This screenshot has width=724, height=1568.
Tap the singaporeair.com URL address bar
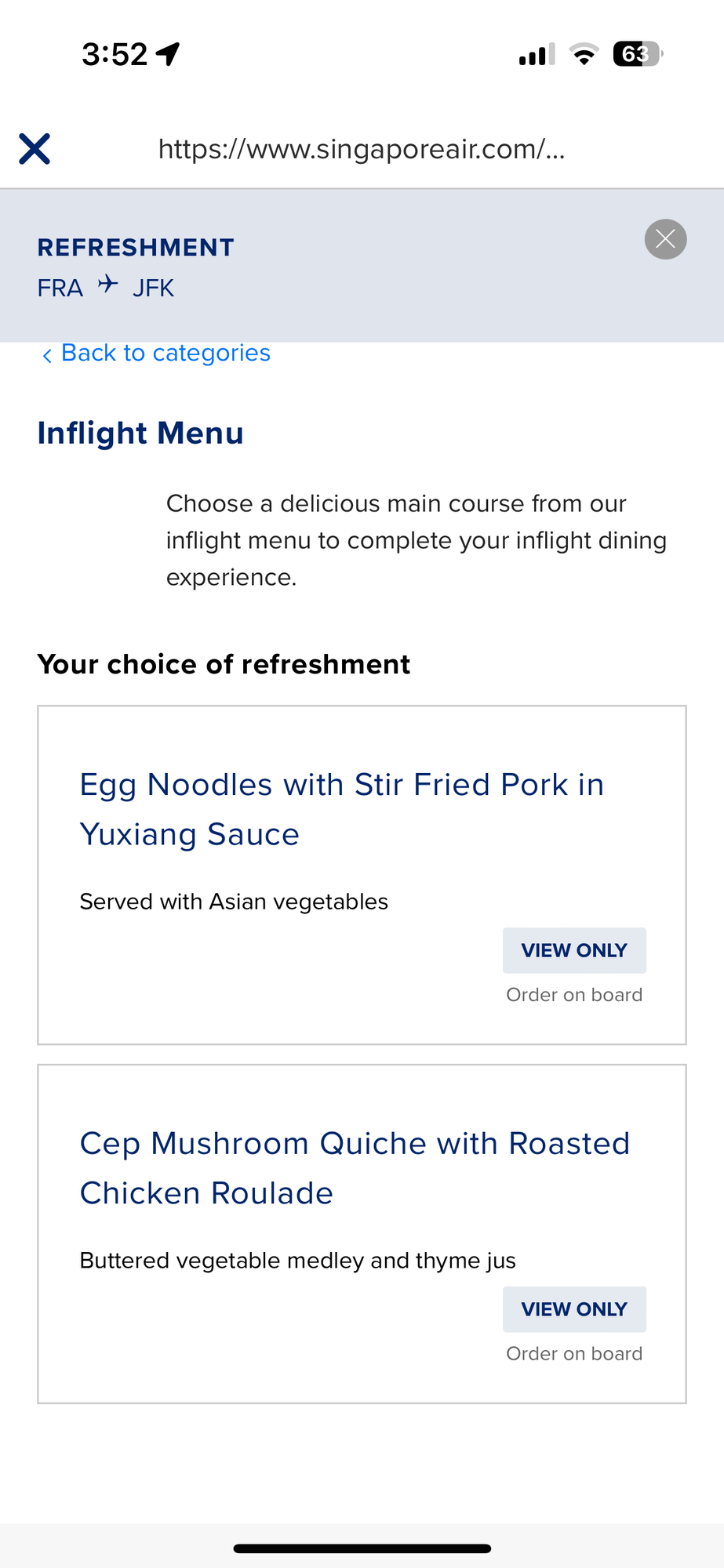(x=362, y=149)
